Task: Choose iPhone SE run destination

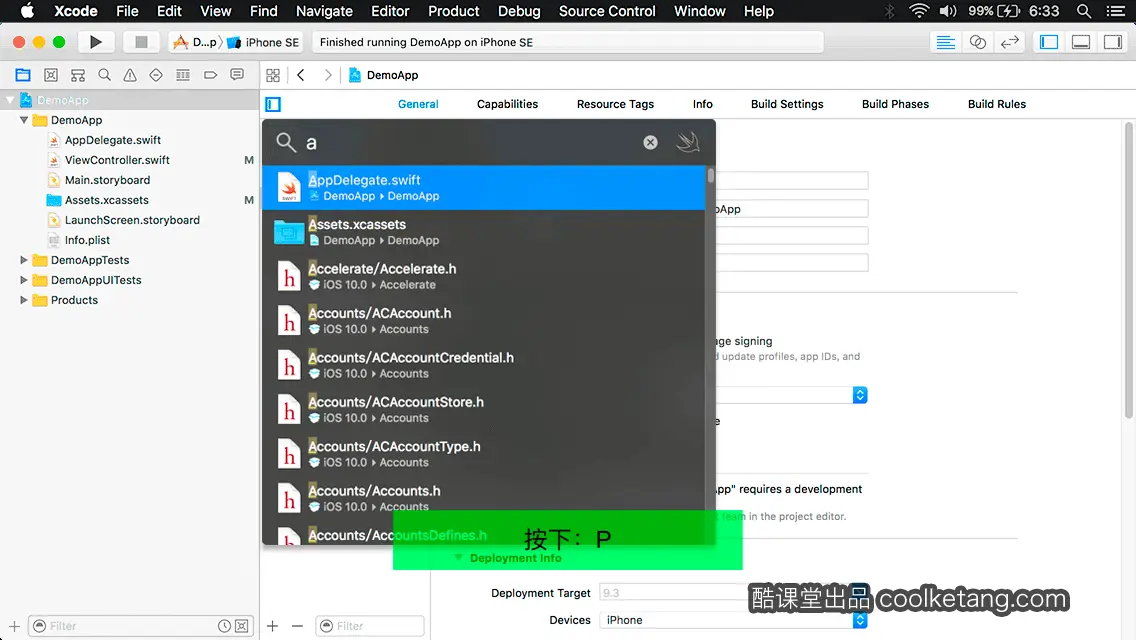Action: point(264,42)
